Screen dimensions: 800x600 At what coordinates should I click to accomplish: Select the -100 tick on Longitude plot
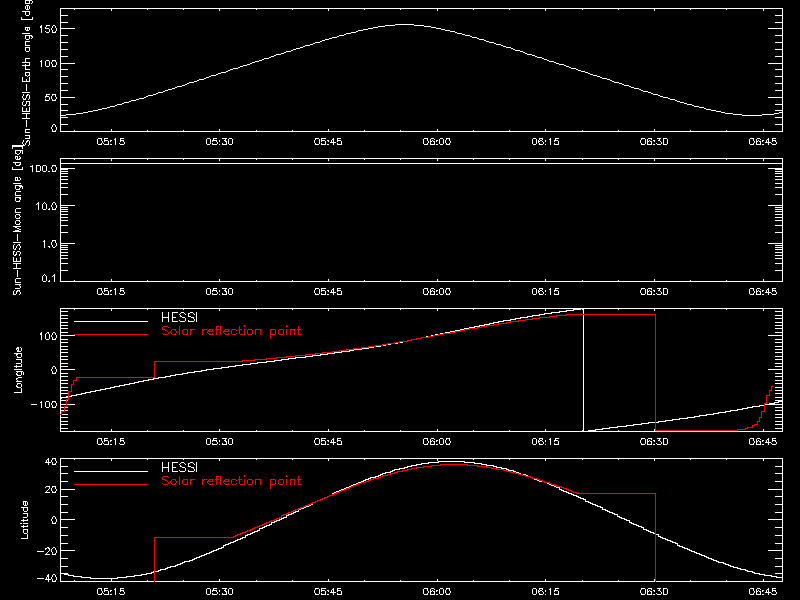point(44,404)
